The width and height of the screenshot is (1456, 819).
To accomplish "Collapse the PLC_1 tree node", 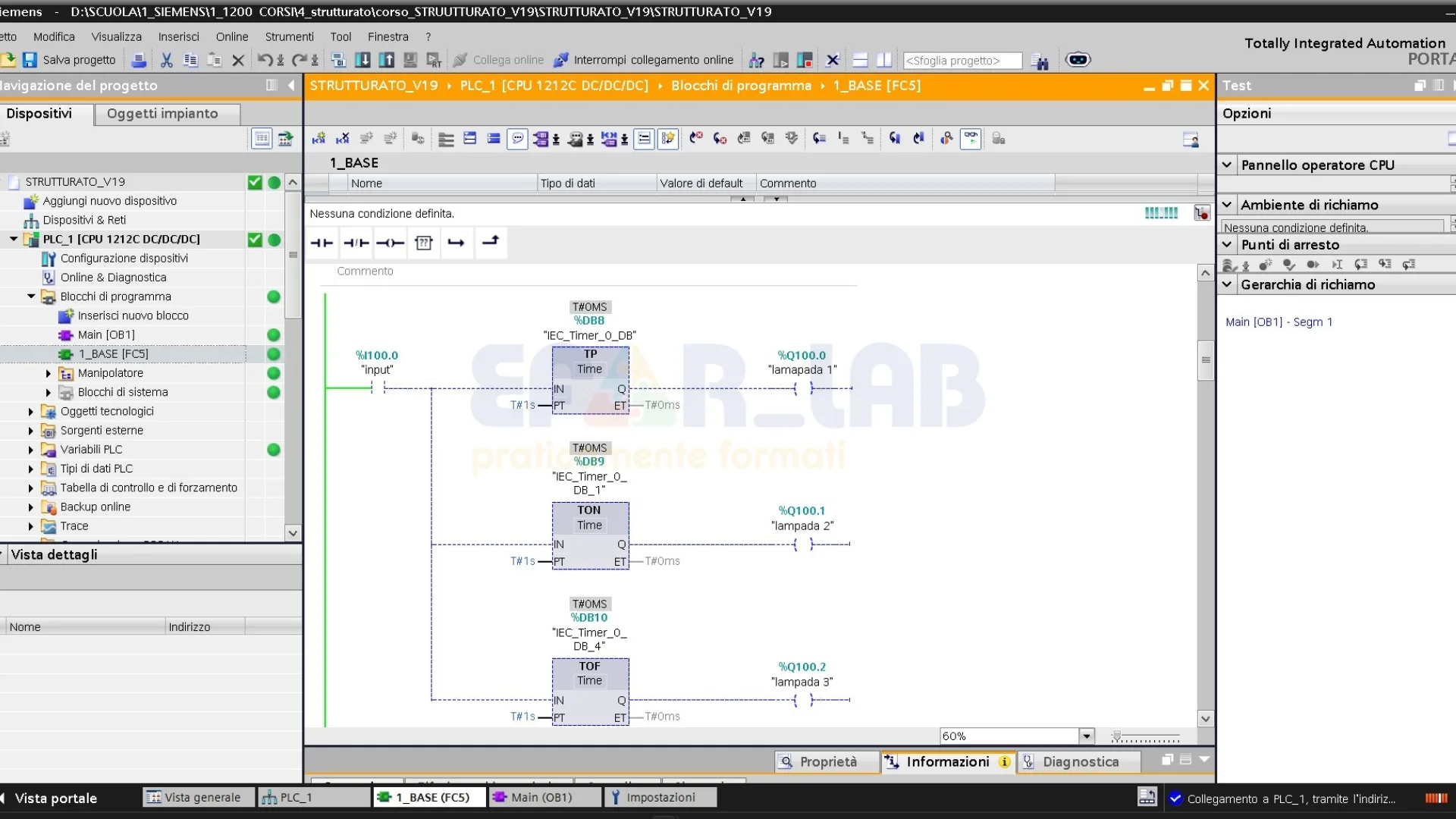I will coord(14,239).
